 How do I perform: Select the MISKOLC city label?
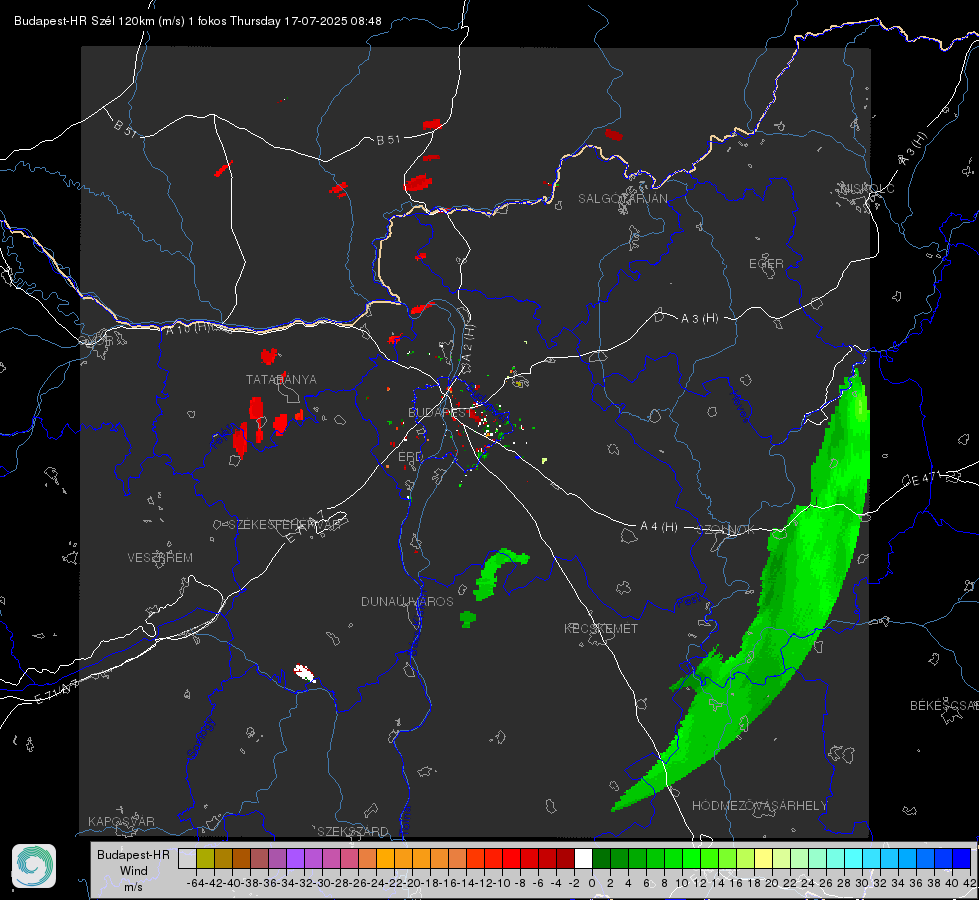coord(868,188)
